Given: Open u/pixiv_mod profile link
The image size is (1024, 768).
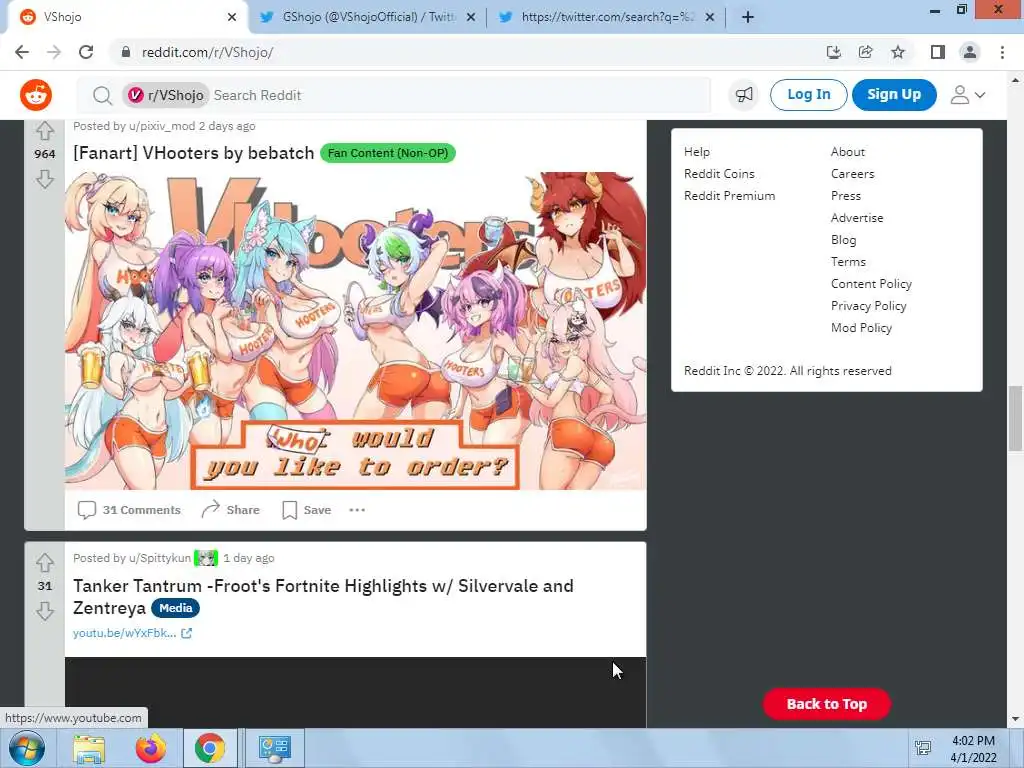Looking at the screenshot, I should tap(162, 126).
